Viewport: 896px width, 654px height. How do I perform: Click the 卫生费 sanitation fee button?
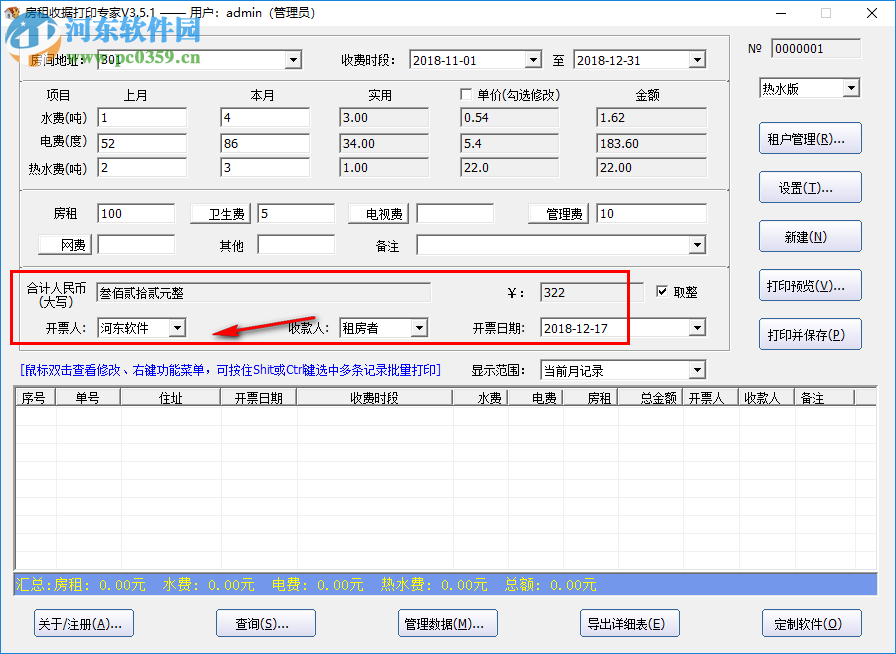(x=220, y=213)
